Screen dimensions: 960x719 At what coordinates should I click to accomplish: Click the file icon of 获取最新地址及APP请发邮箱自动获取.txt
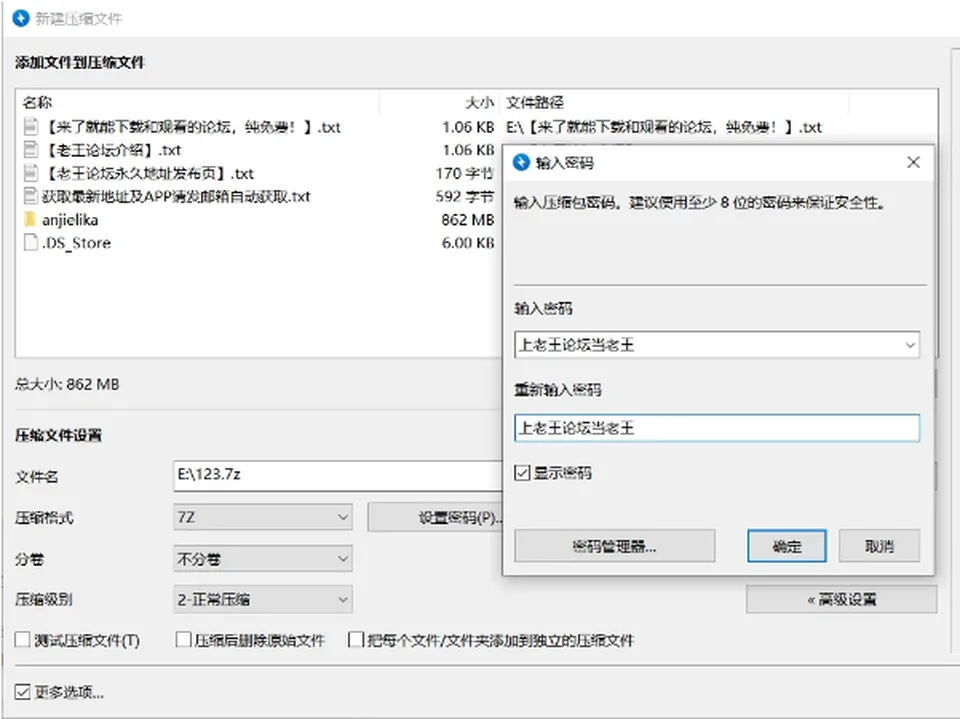(30, 197)
